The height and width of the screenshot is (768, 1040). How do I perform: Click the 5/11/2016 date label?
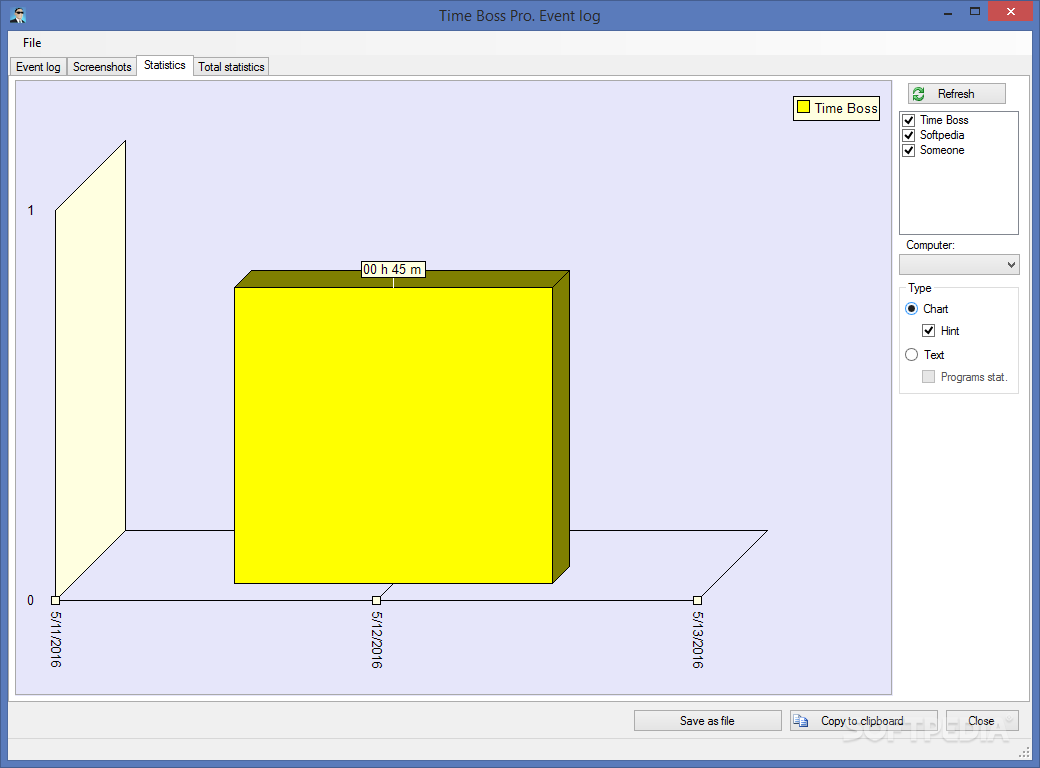pos(56,639)
